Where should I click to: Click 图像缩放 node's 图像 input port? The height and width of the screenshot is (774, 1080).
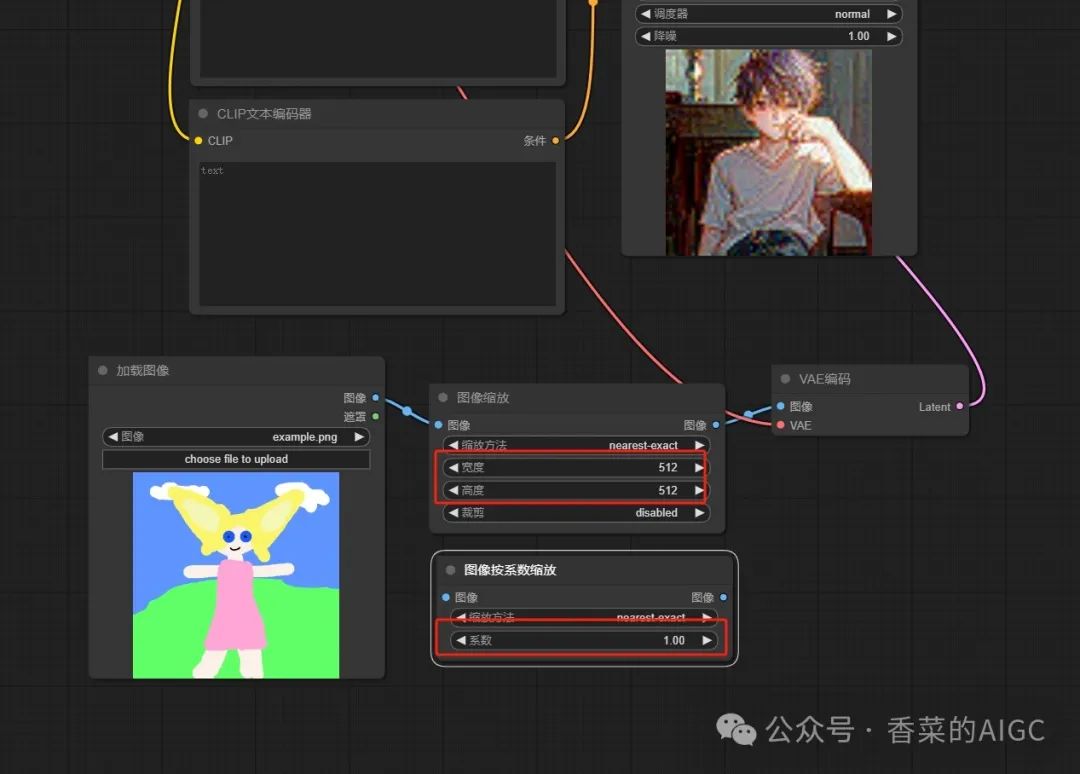point(439,425)
